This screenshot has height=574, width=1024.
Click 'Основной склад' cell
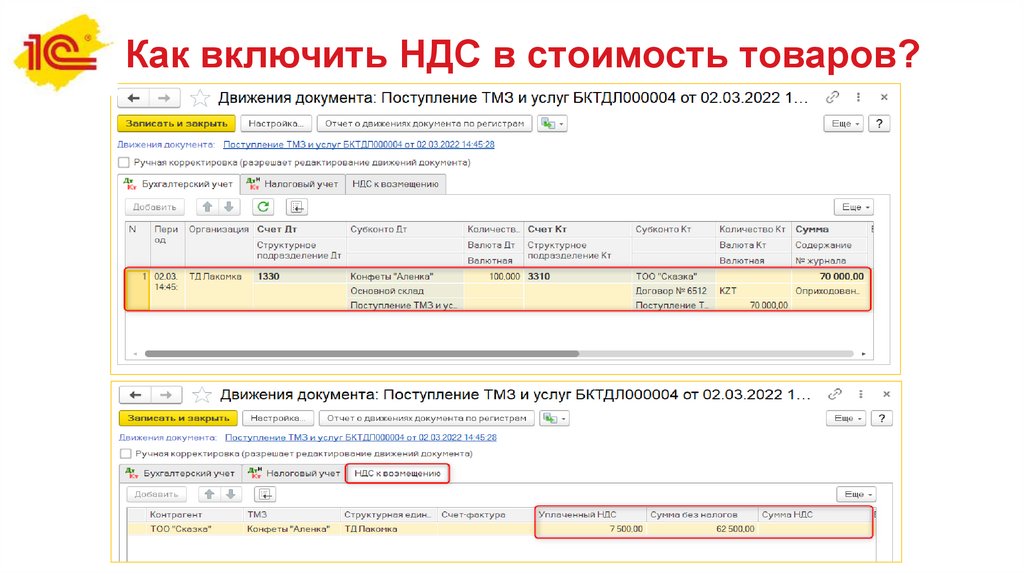tap(405, 291)
